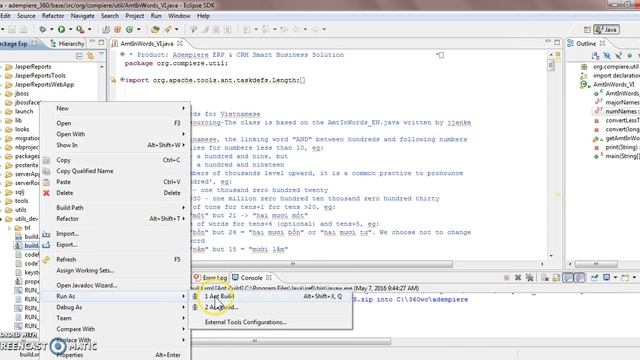
Task: Open dropdown next to Search flashlight icon
Action: [176, 29]
